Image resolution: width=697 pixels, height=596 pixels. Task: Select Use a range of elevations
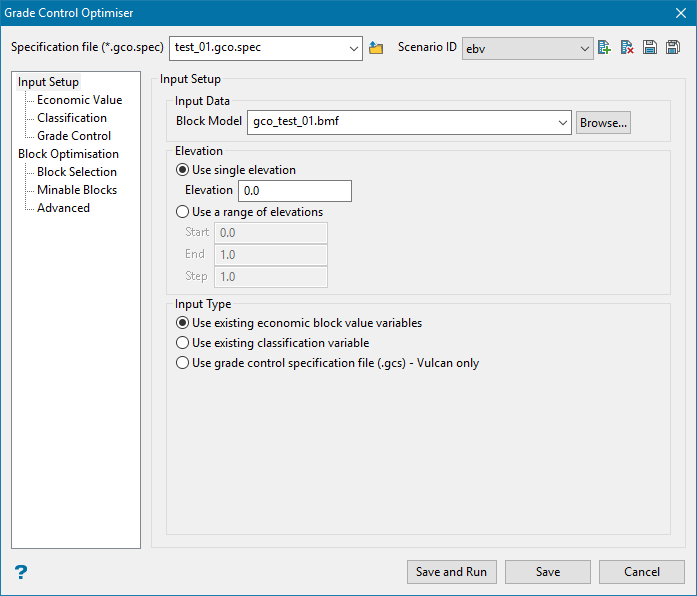point(182,212)
